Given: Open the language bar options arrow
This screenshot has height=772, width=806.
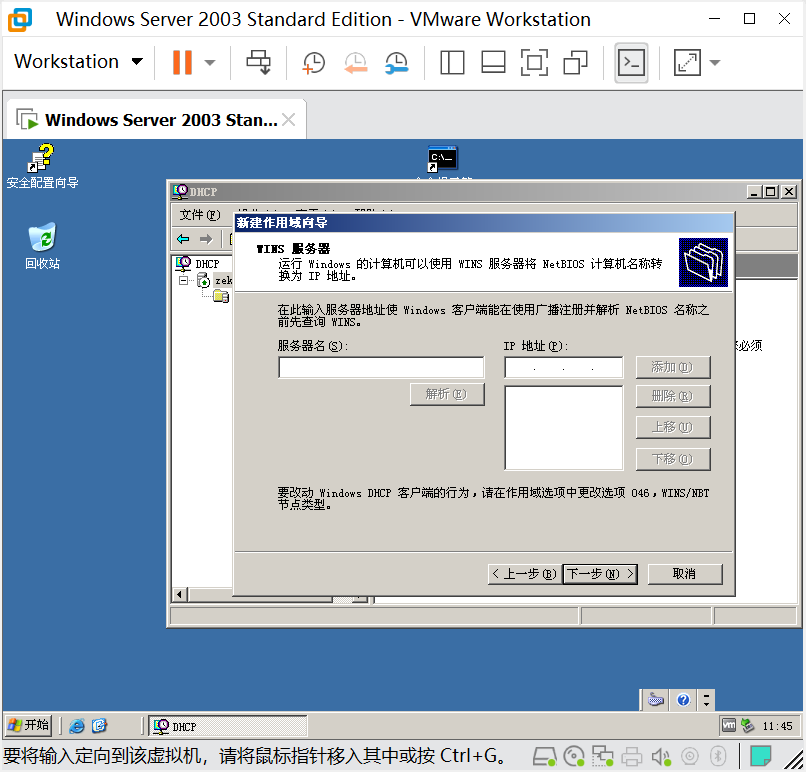Looking at the screenshot, I should (x=706, y=700).
